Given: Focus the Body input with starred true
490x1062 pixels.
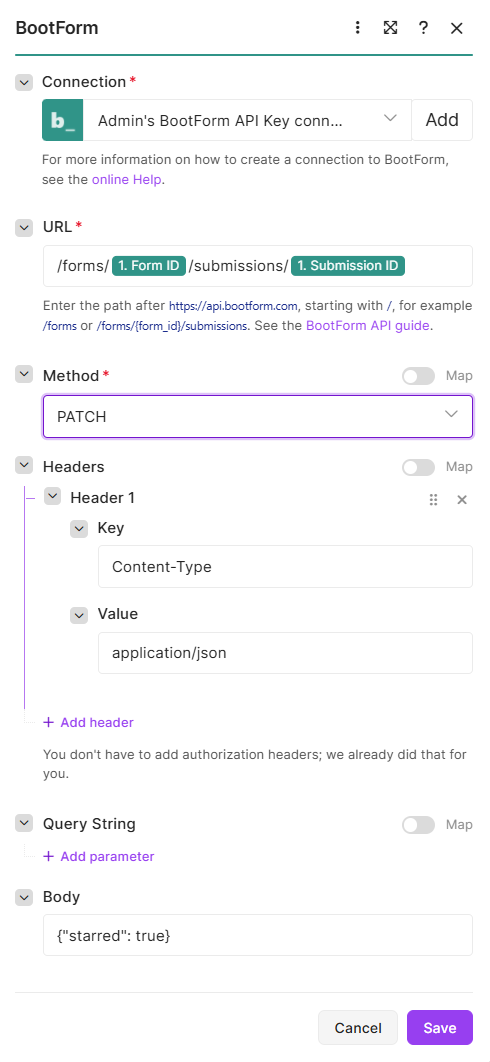Looking at the screenshot, I should (258, 935).
